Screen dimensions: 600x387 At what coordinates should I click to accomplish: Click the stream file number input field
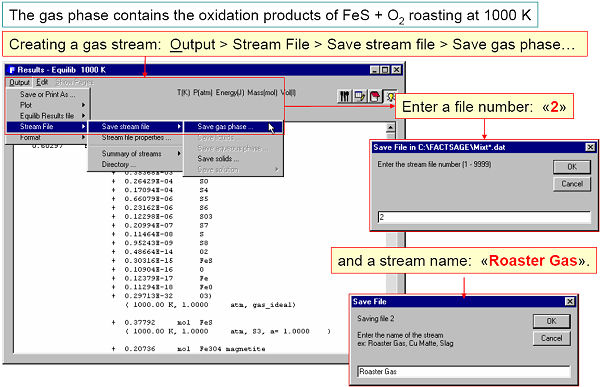click(x=484, y=217)
